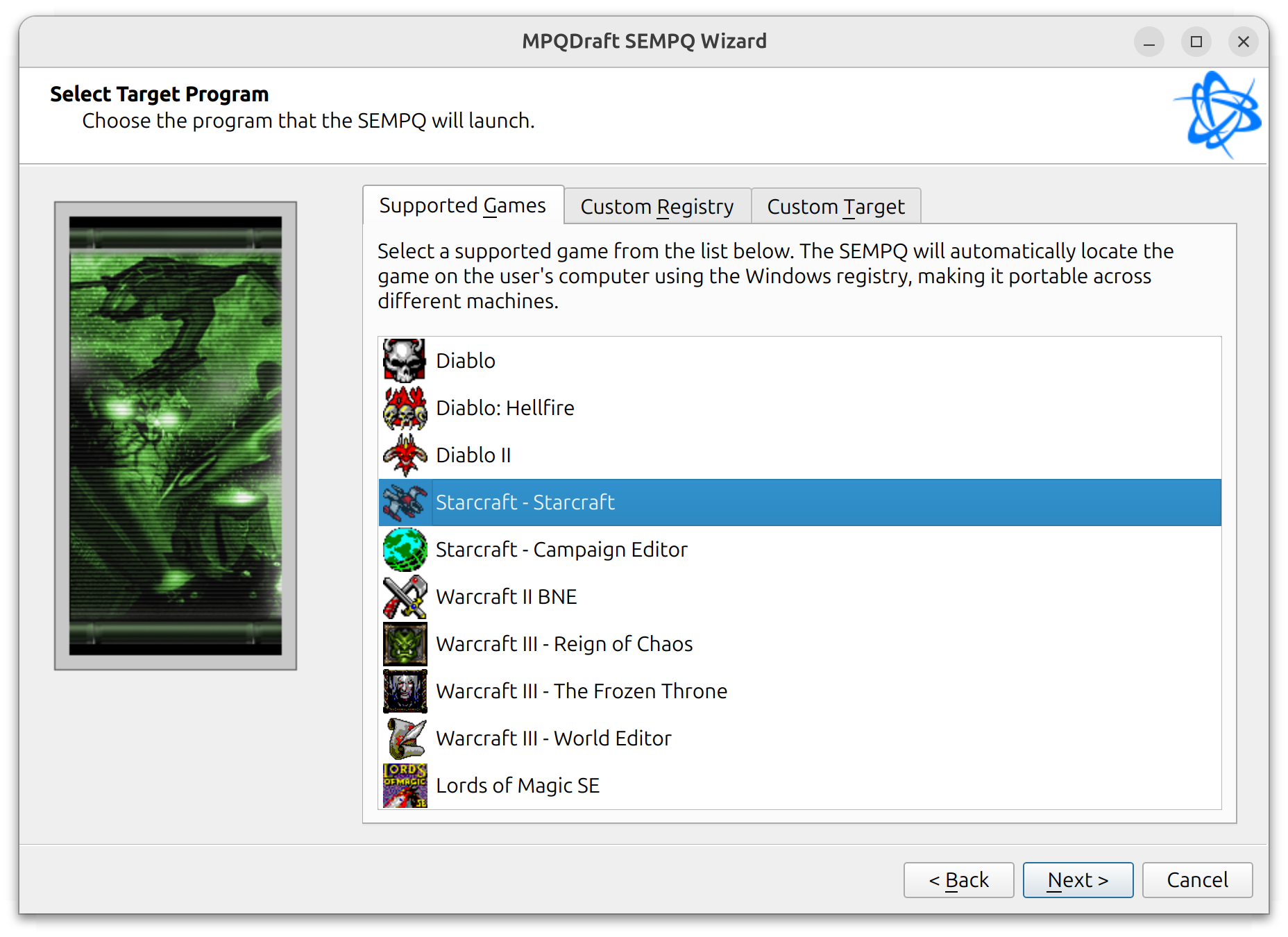Viewport: 1288px width, 937px height.
Task: Click the Back button
Action: tap(958, 879)
